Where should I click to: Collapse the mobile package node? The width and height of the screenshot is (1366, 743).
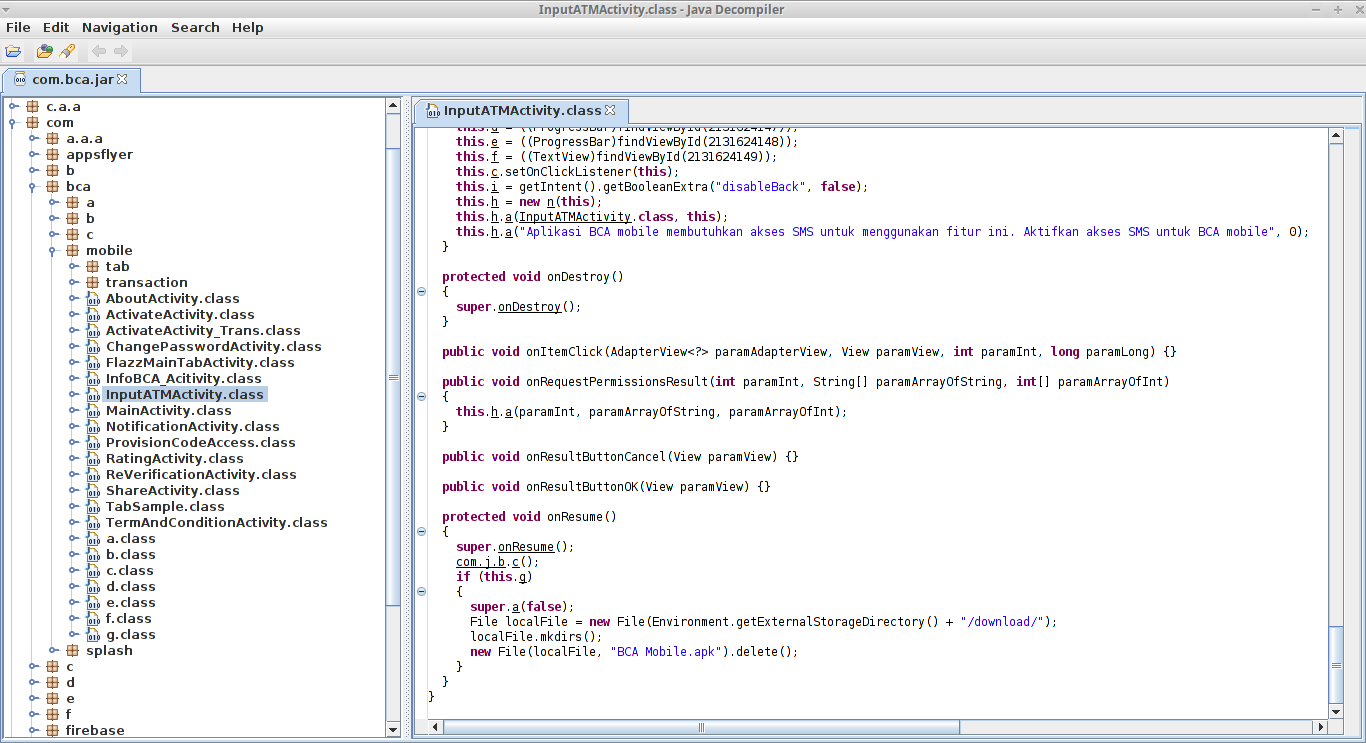[54, 251]
